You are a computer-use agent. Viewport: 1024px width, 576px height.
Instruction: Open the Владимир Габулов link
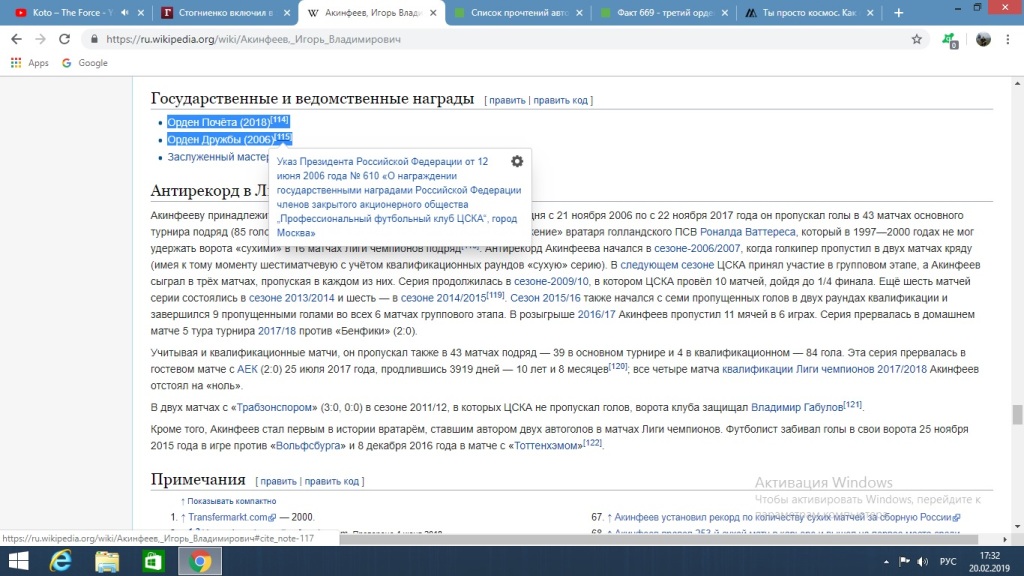pyautogui.click(x=797, y=408)
